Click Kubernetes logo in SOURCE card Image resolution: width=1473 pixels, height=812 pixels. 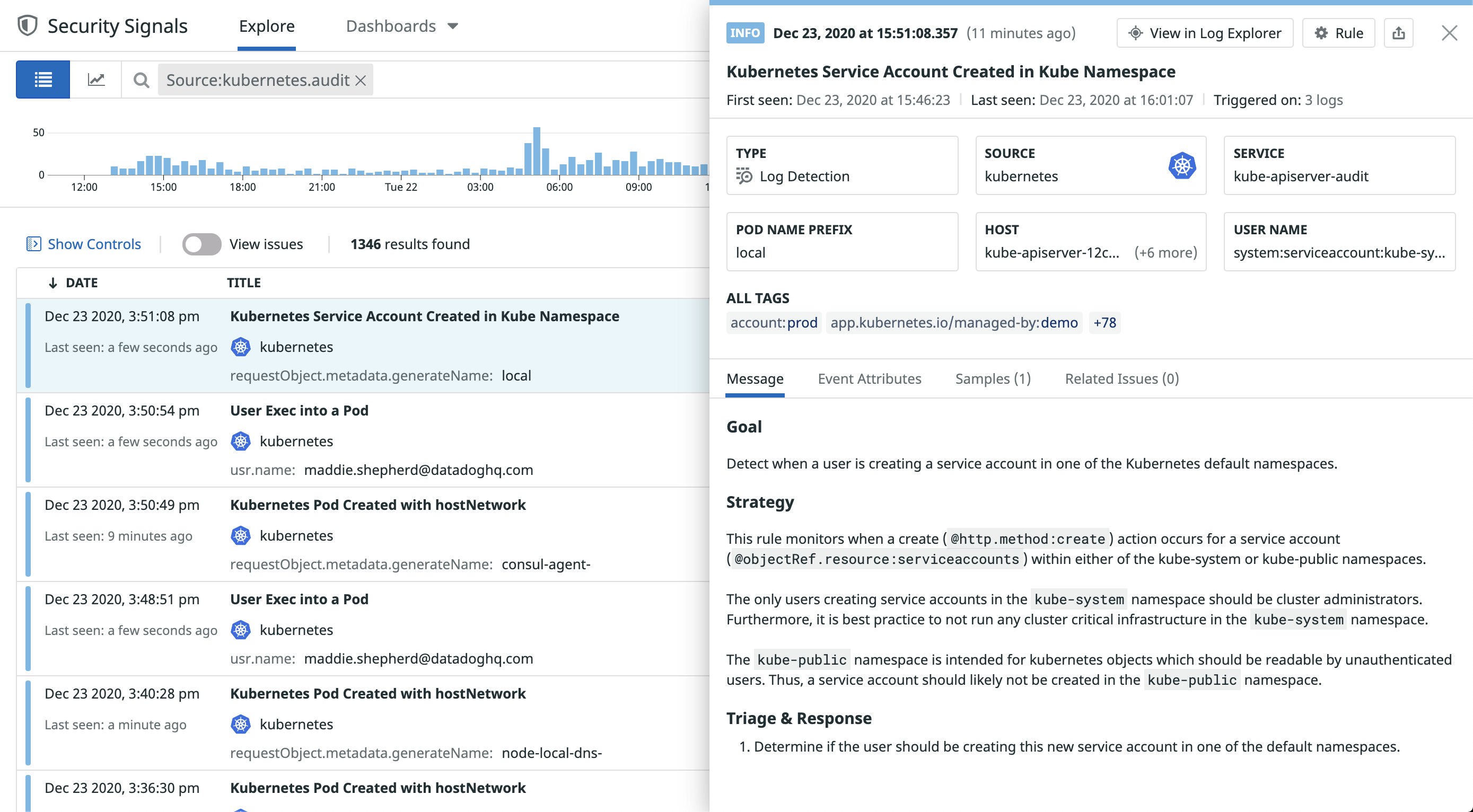pyautogui.click(x=1181, y=166)
